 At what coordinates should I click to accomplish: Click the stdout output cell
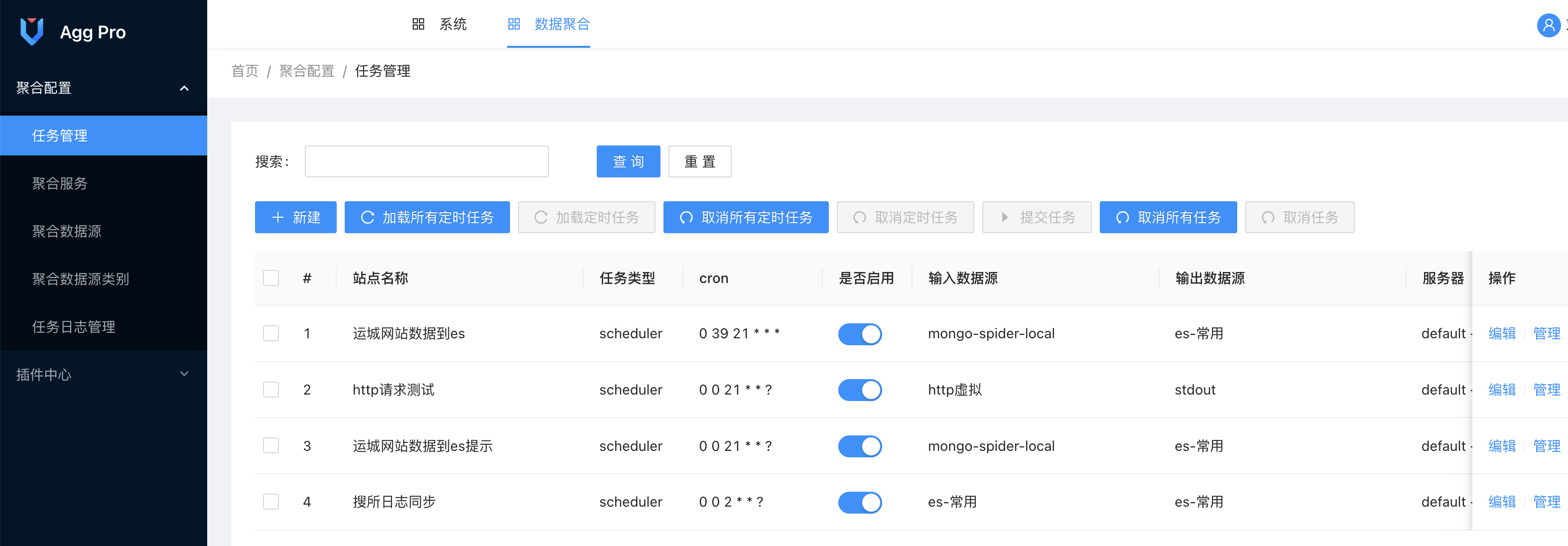coord(1195,390)
